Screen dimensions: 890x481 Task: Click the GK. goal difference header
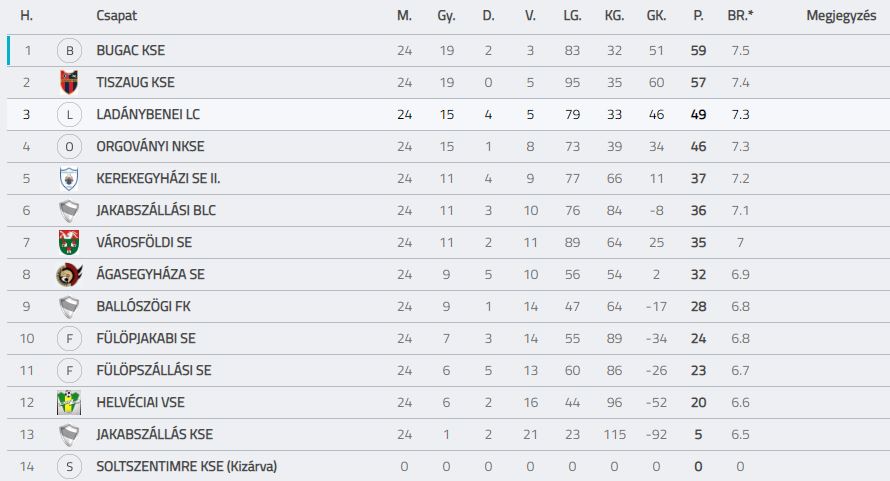coord(656,16)
